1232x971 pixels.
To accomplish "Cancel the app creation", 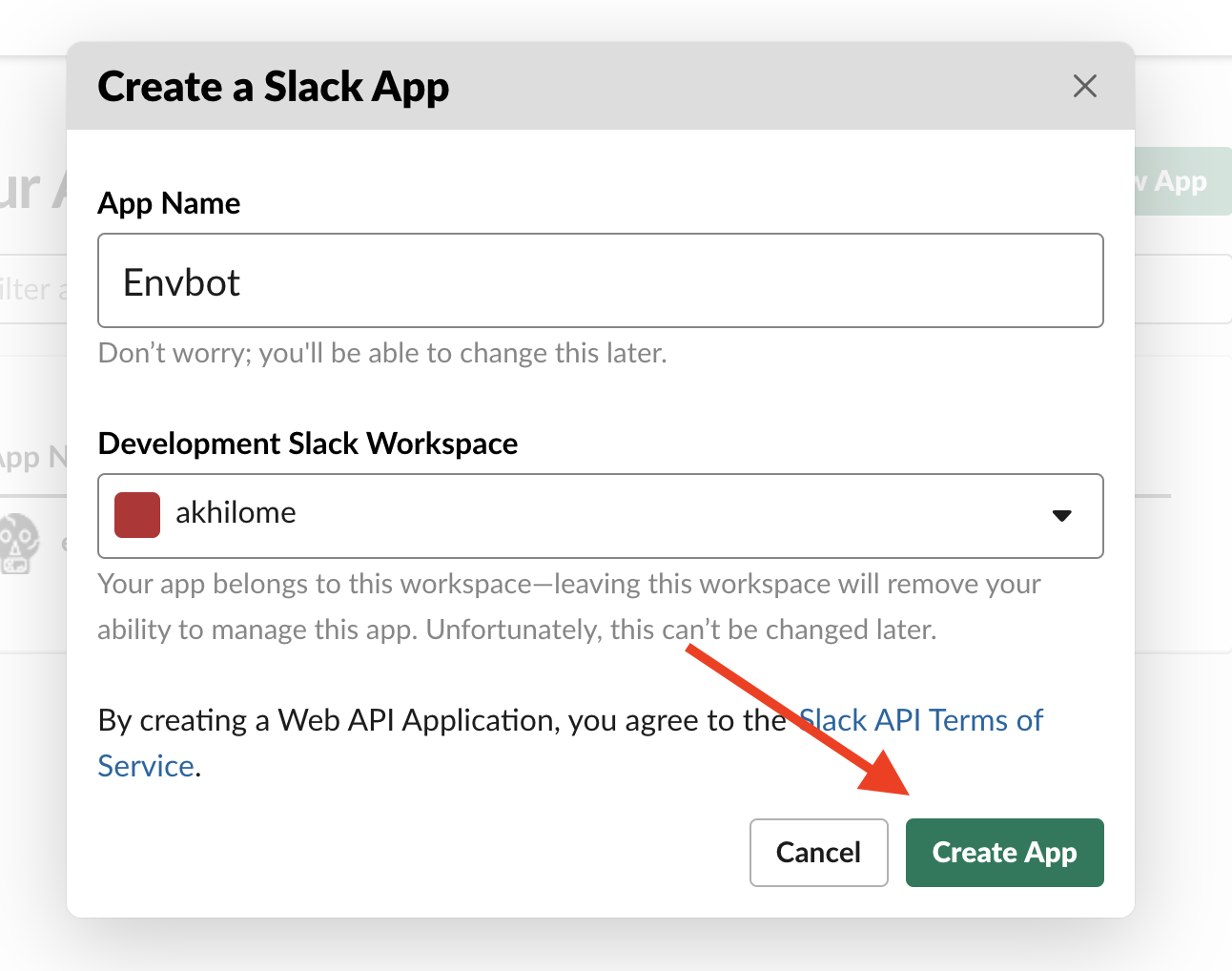I will (819, 852).
